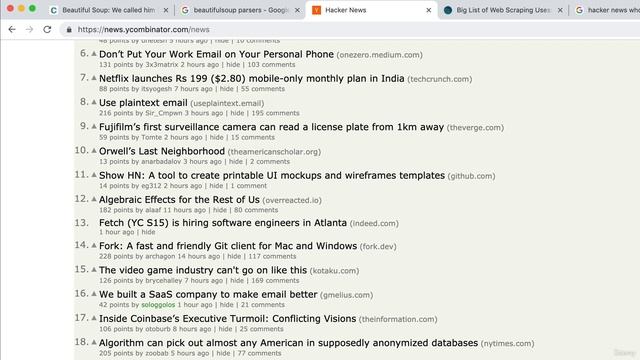This screenshot has width=640, height=360.
Task: View 195 comments on plaintext email story
Action: tap(276, 113)
